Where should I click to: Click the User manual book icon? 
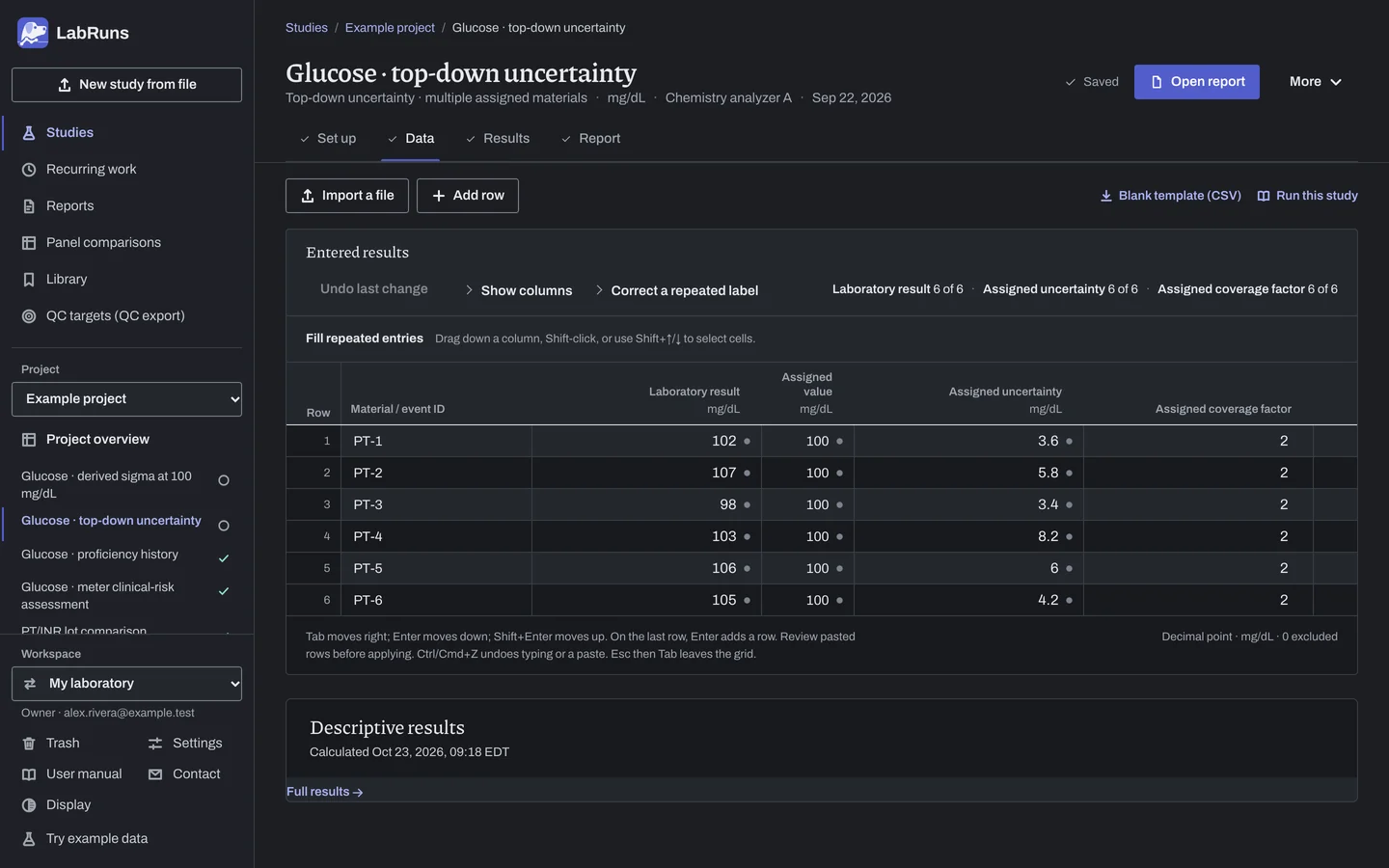(29, 774)
